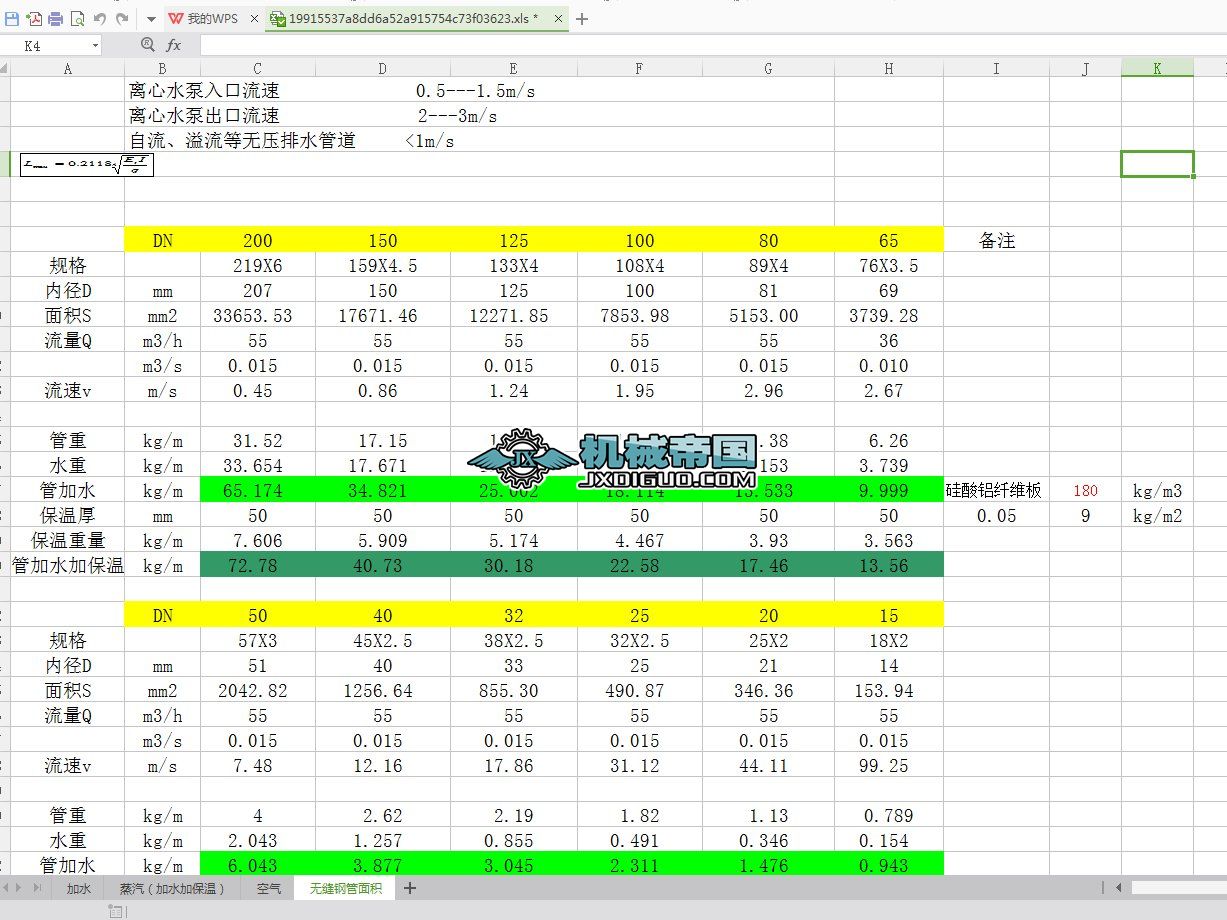Add a new document tab with plus

point(583,19)
